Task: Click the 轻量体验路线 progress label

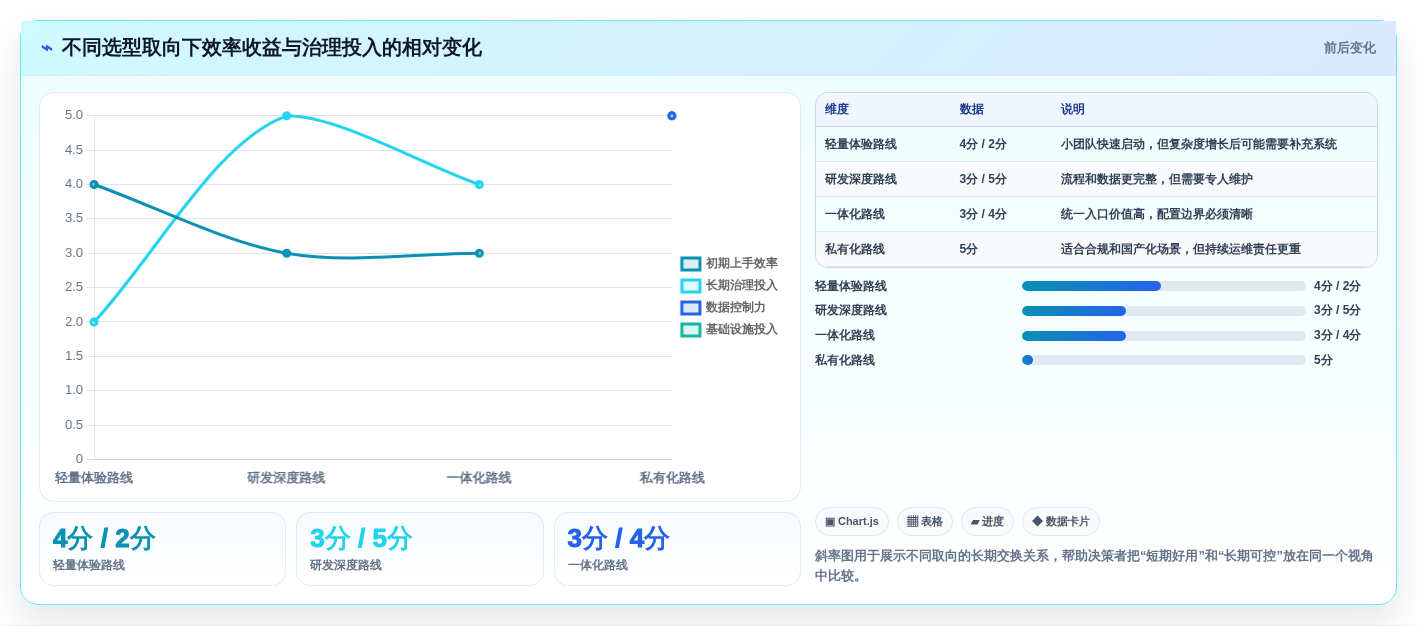Action: (851, 286)
